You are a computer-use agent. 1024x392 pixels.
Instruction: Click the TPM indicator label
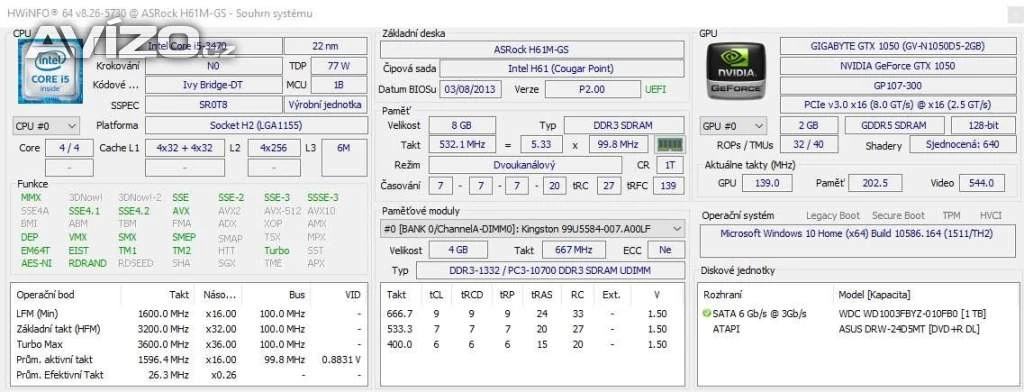click(x=952, y=215)
